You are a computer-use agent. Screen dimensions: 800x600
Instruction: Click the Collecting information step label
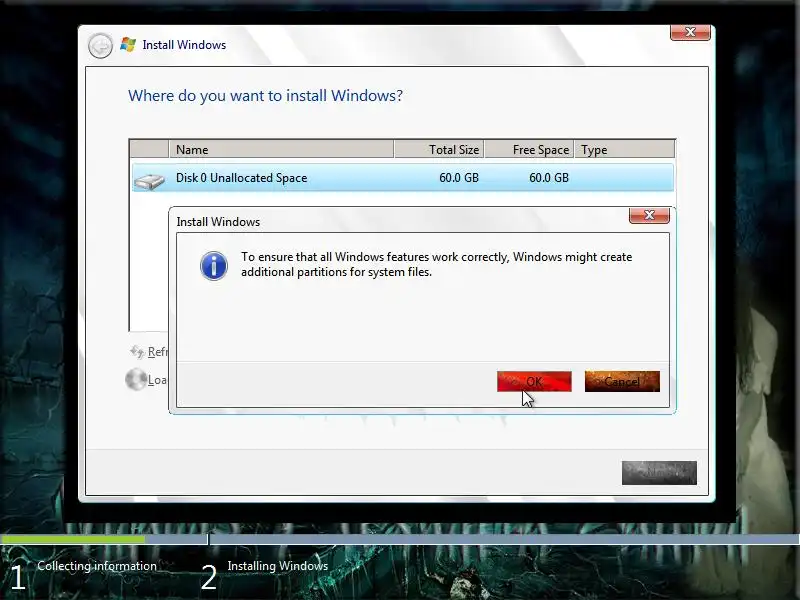(x=97, y=566)
